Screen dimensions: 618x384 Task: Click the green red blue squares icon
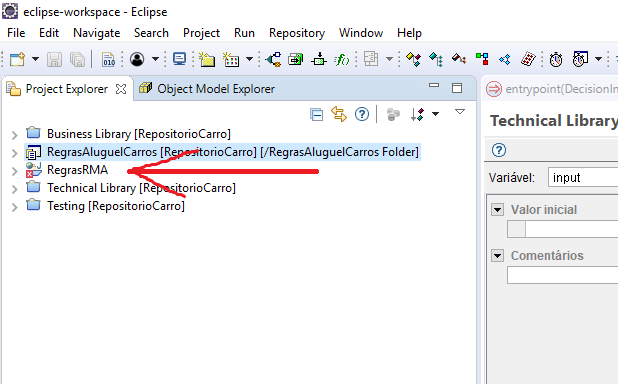(482, 60)
